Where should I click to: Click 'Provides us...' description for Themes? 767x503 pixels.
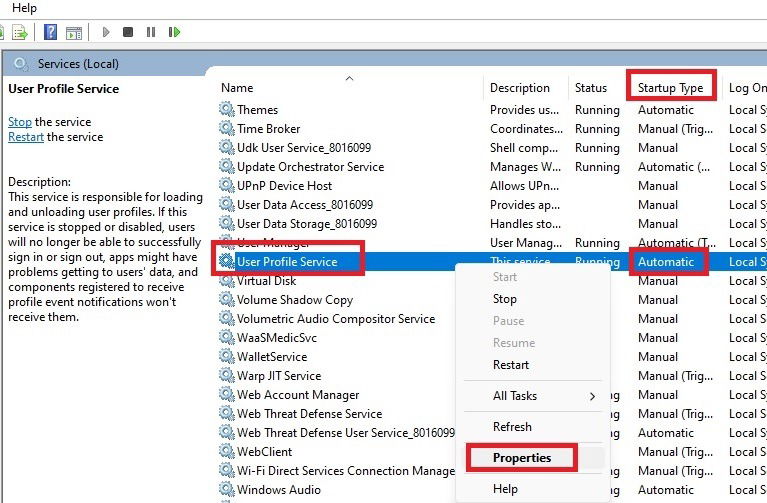coord(524,110)
